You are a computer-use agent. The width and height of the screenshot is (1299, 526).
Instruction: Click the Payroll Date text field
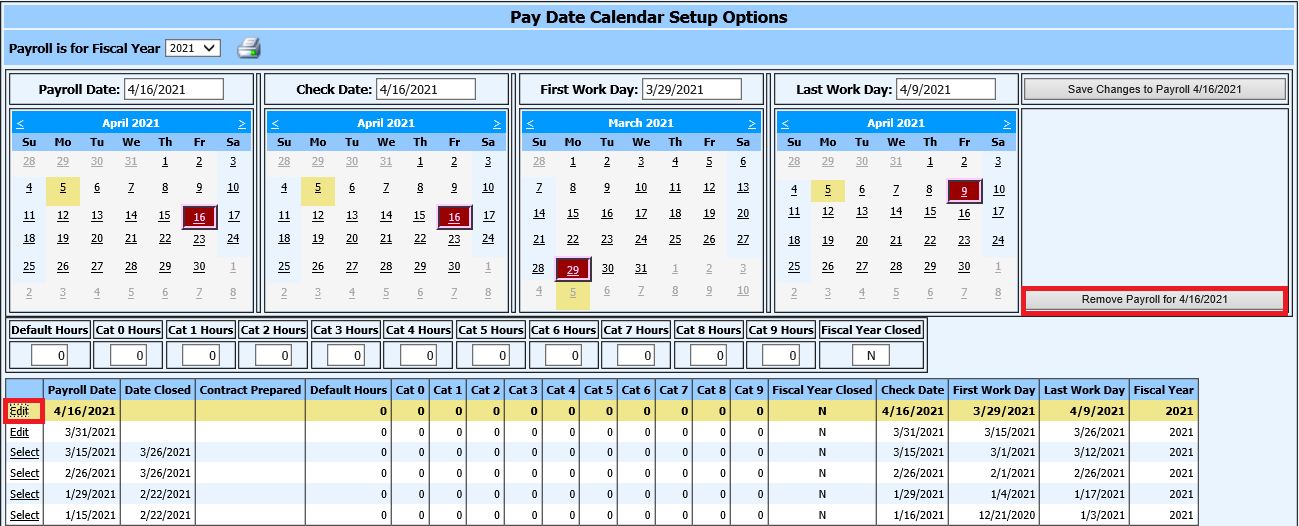click(x=173, y=89)
